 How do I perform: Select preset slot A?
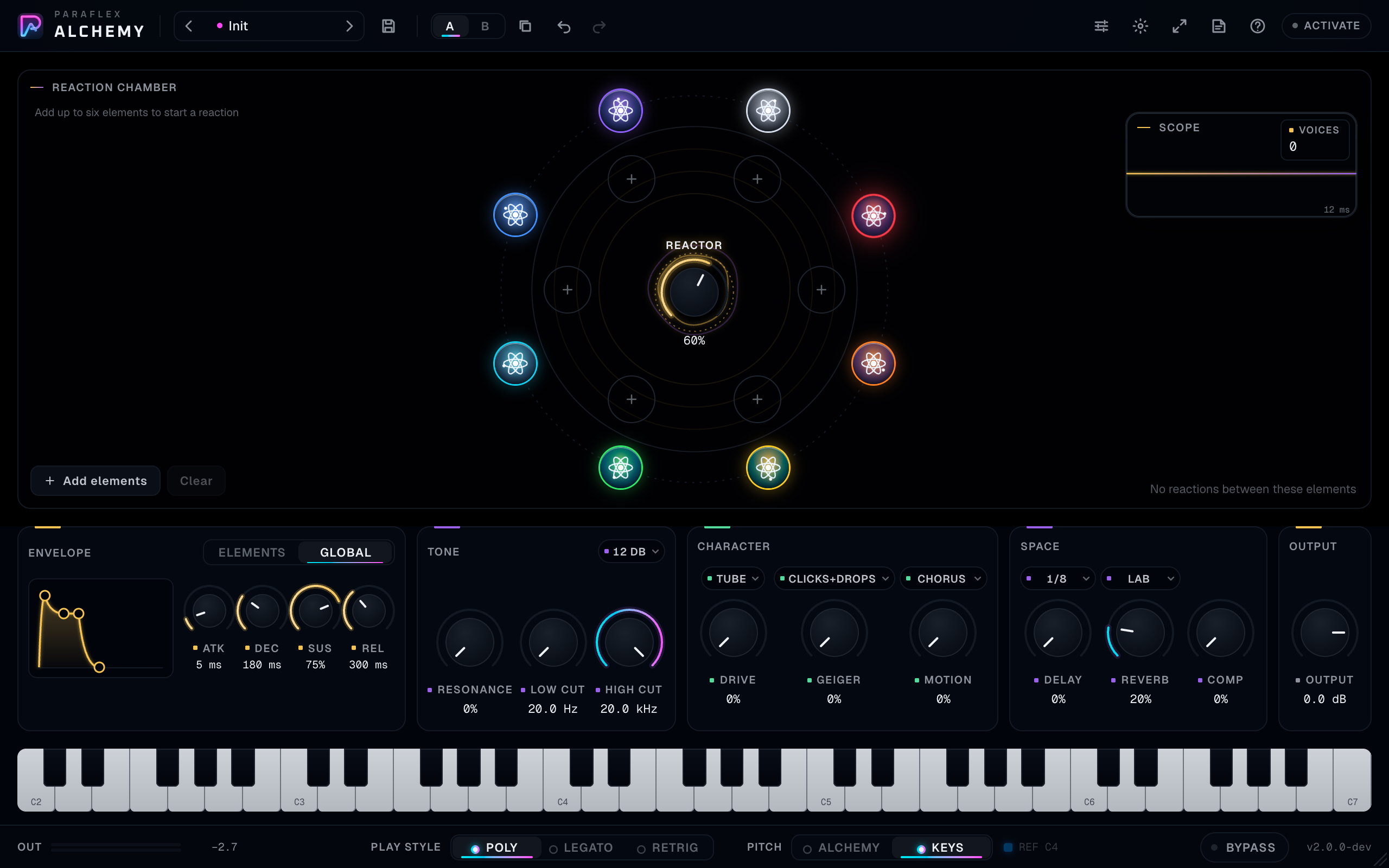tap(450, 27)
